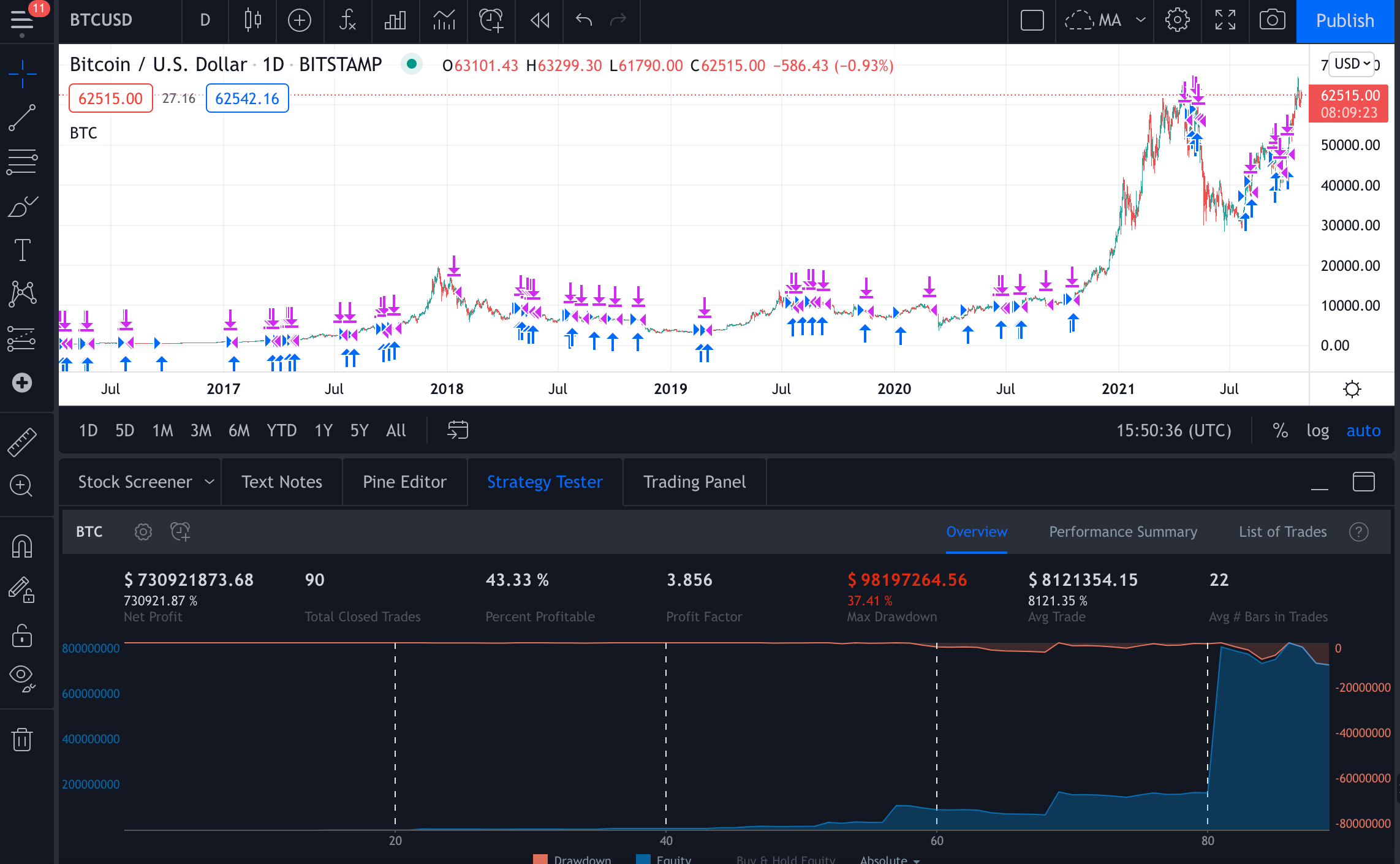
Task: Open the fx indicators menu
Action: coord(347,20)
